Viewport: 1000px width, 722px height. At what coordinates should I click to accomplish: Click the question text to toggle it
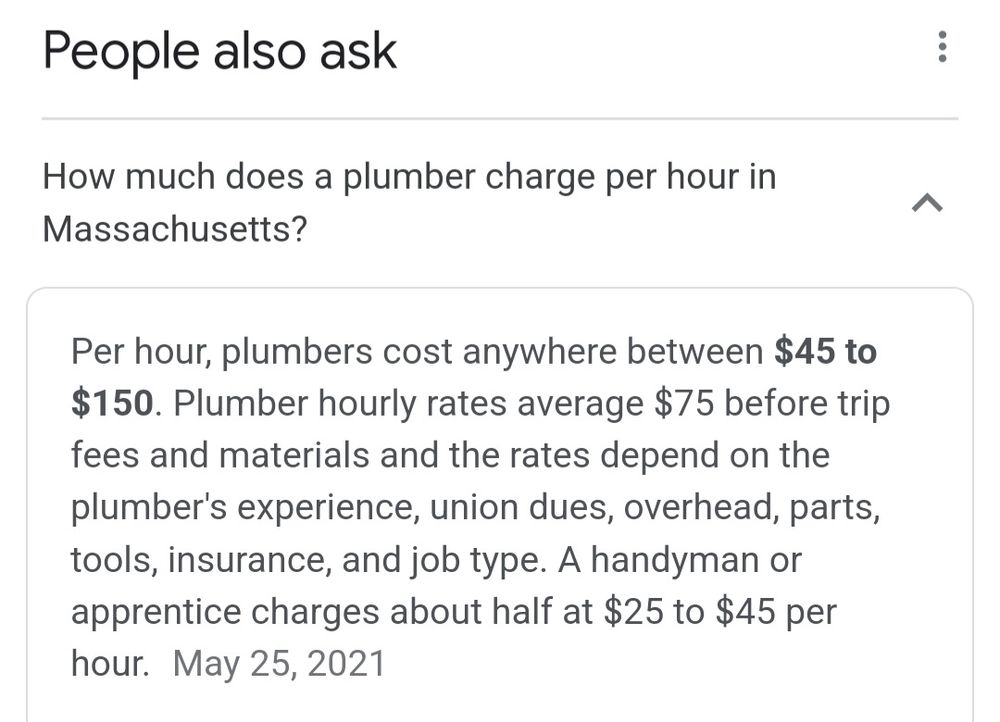[x=410, y=176]
